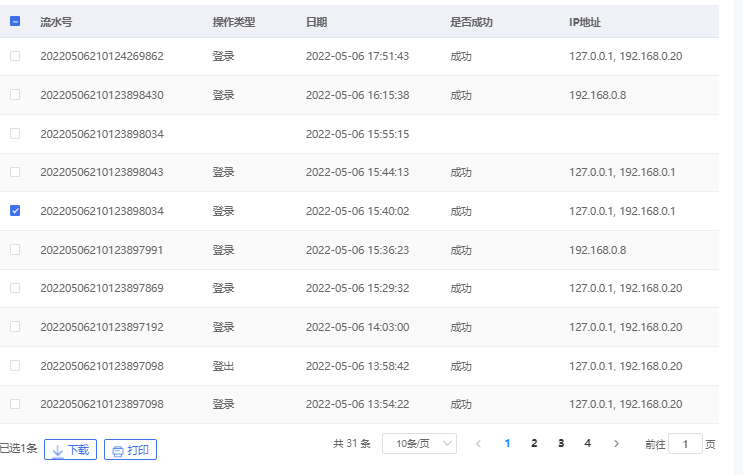Go to page 2
This screenshot has width=743, height=475.
point(534,443)
